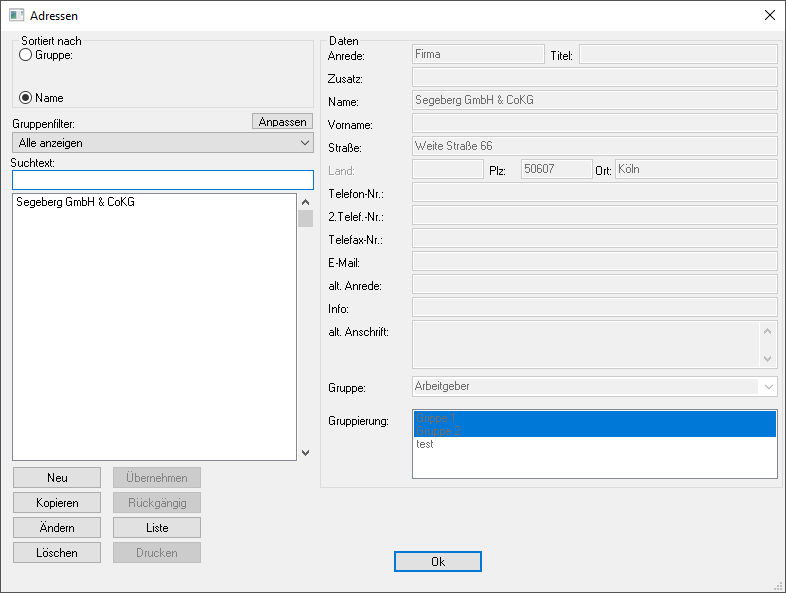Click the Anpassen button

[x=282, y=122]
